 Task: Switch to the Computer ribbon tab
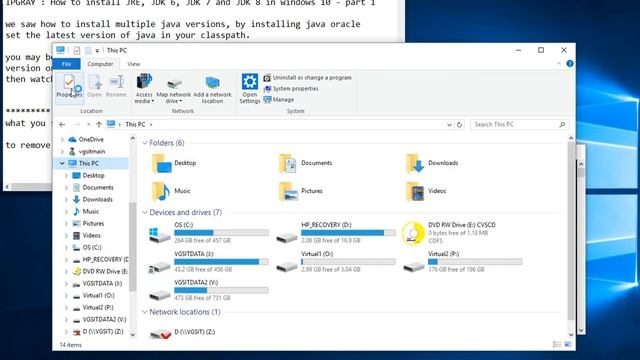[100, 64]
